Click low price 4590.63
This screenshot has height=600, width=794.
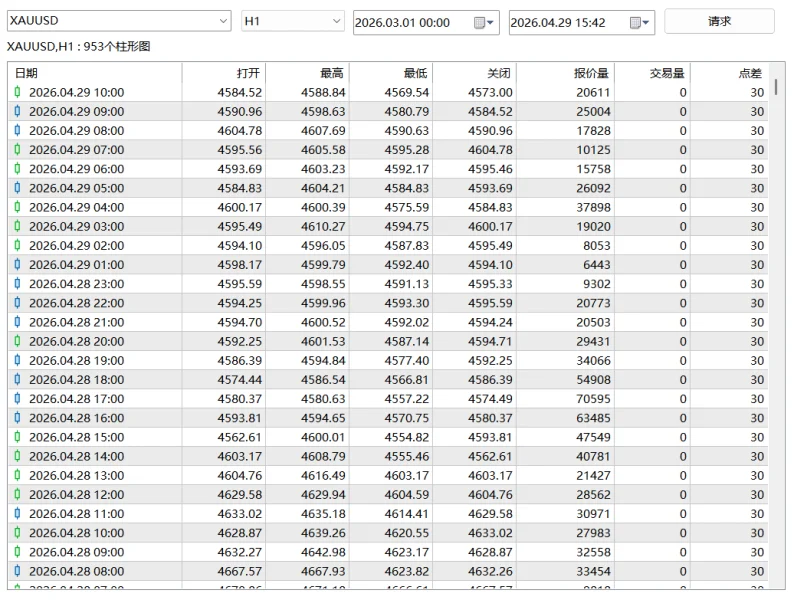407,131
